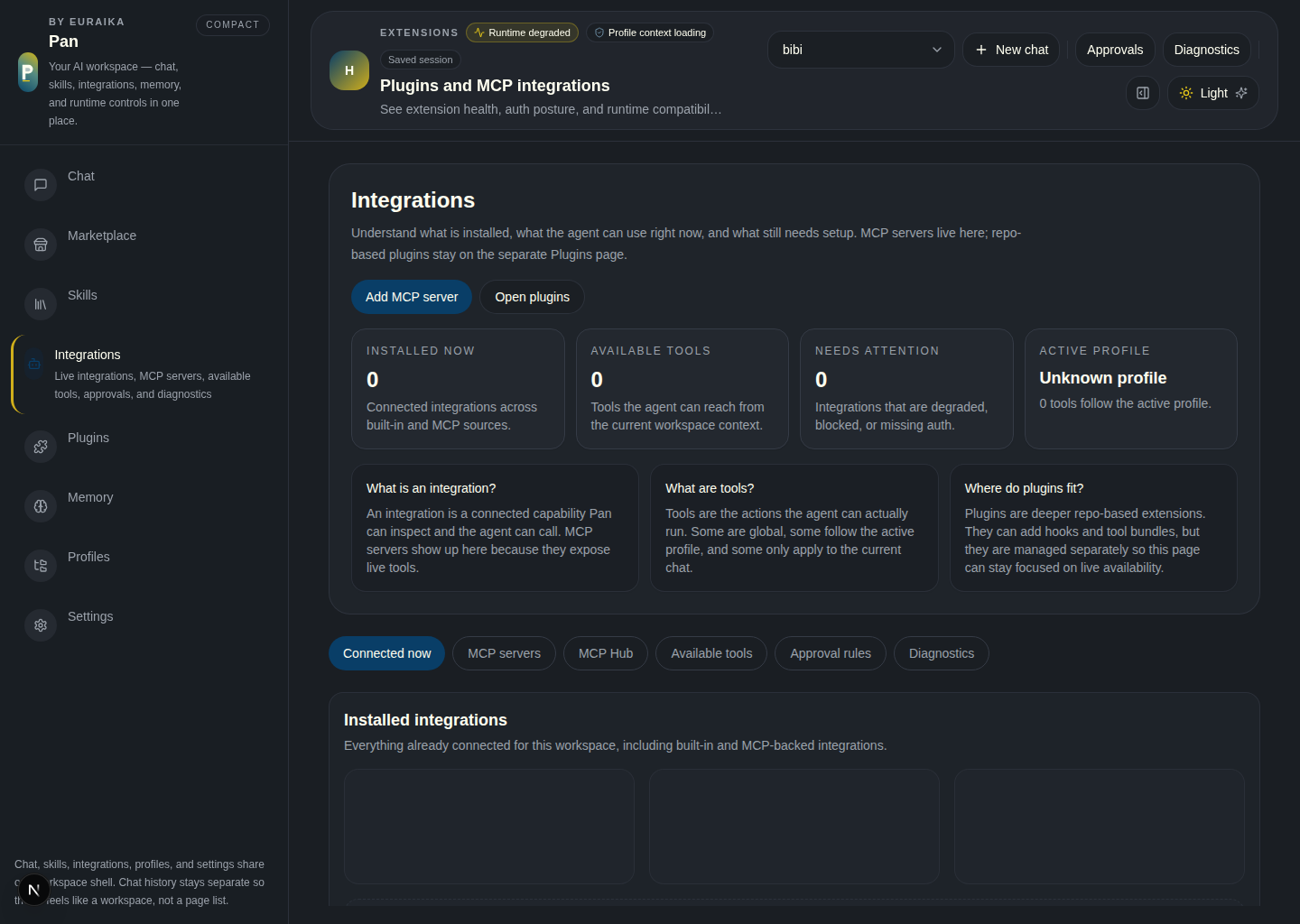The width and height of the screenshot is (1300, 924).
Task: Select the Available tools tab
Action: tap(711, 653)
